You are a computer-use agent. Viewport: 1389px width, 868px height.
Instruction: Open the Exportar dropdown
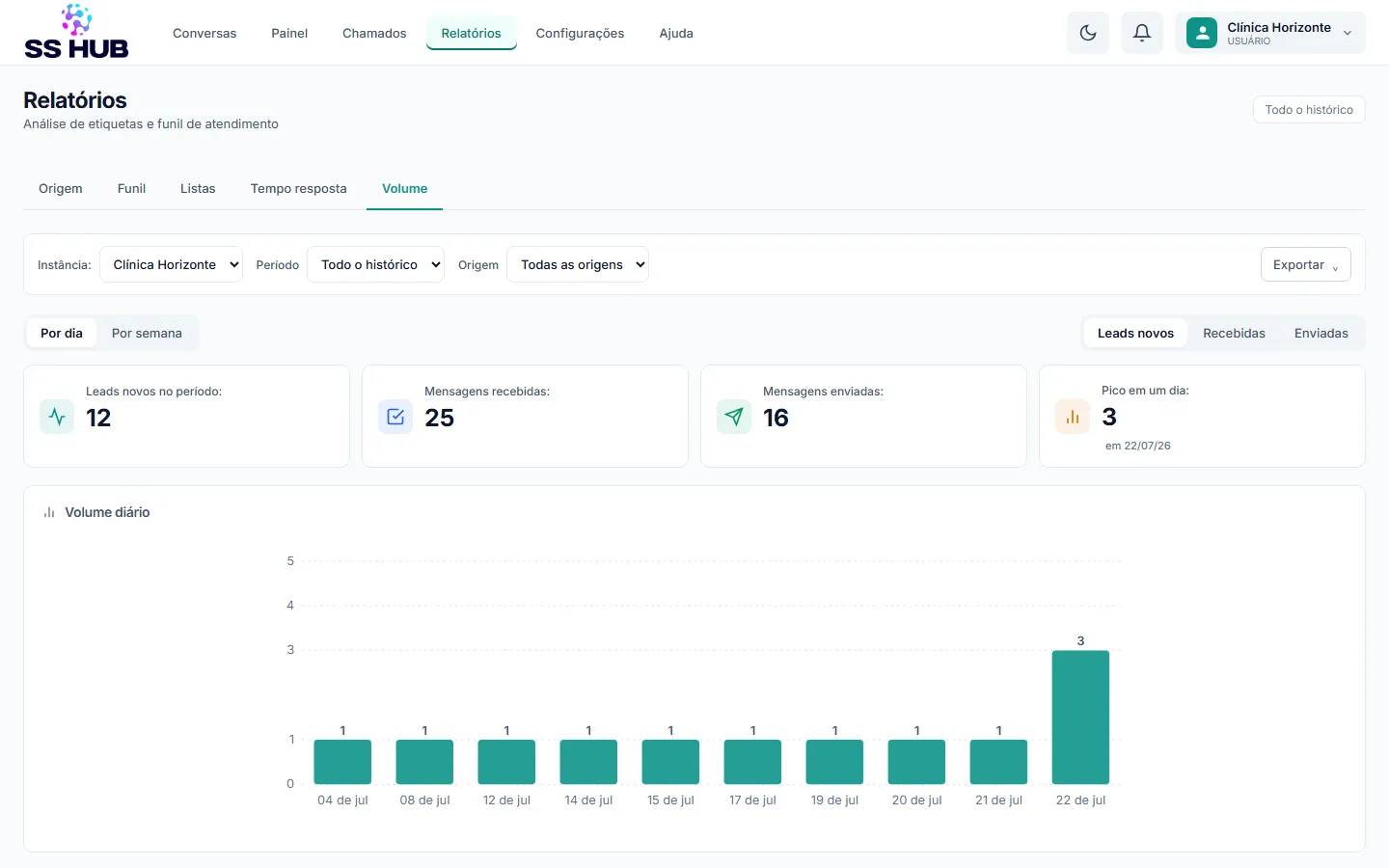(1305, 264)
